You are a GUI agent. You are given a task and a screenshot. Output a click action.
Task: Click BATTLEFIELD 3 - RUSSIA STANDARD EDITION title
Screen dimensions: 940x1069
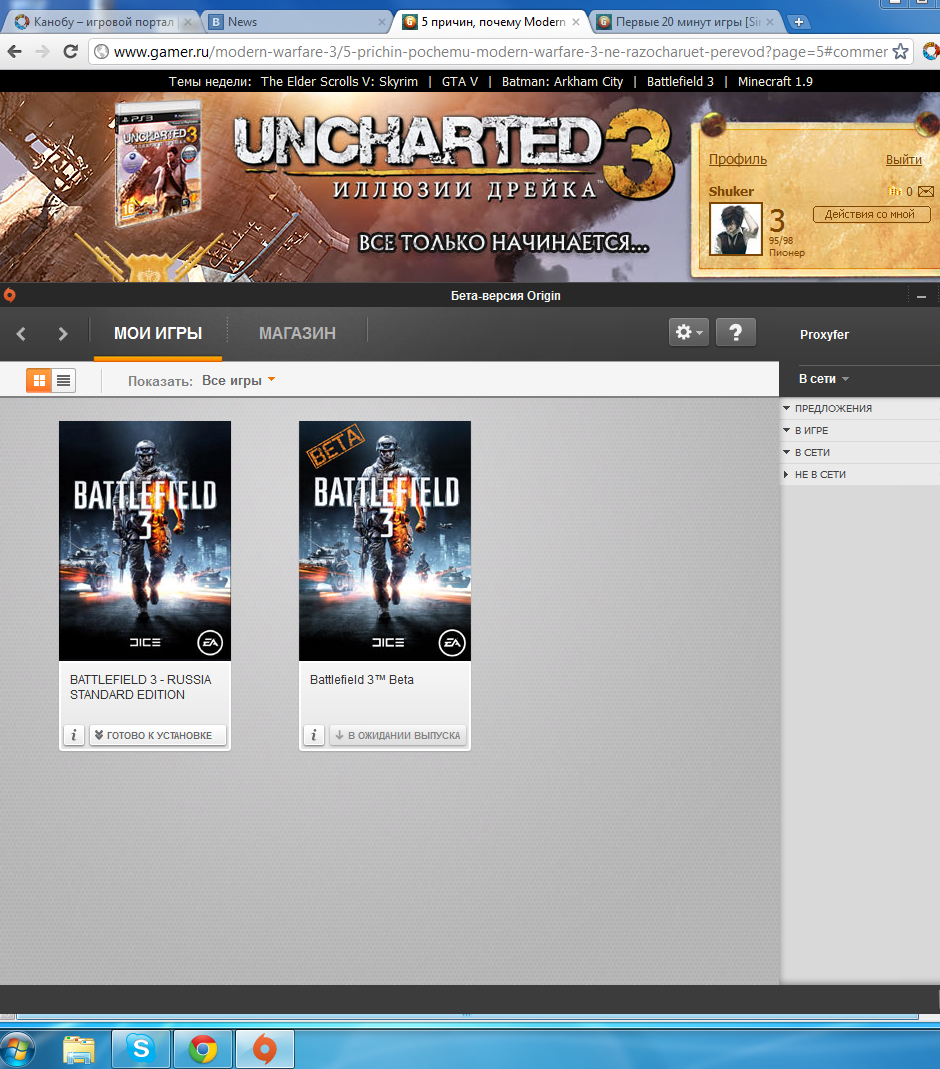click(141, 687)
